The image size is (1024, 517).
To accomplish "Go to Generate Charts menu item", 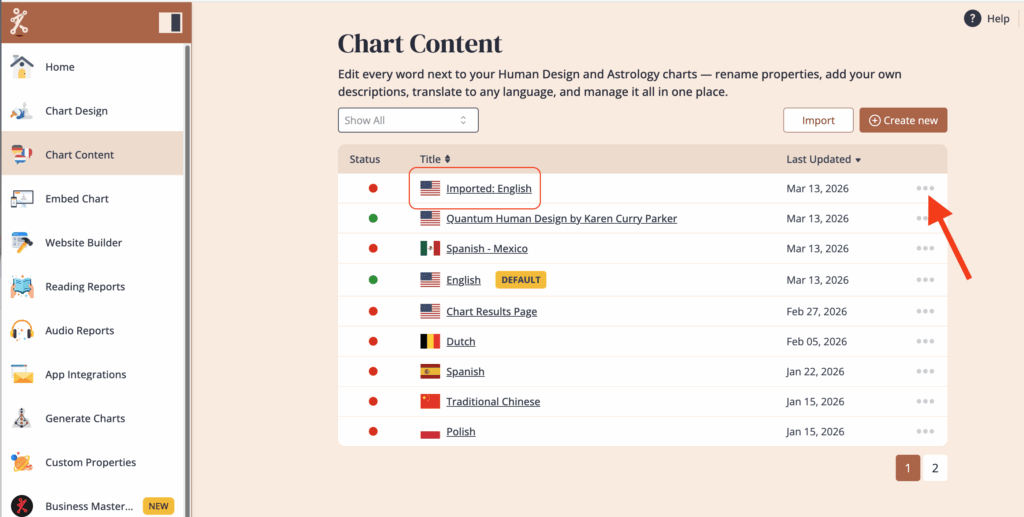I will (x=85, y=419).
